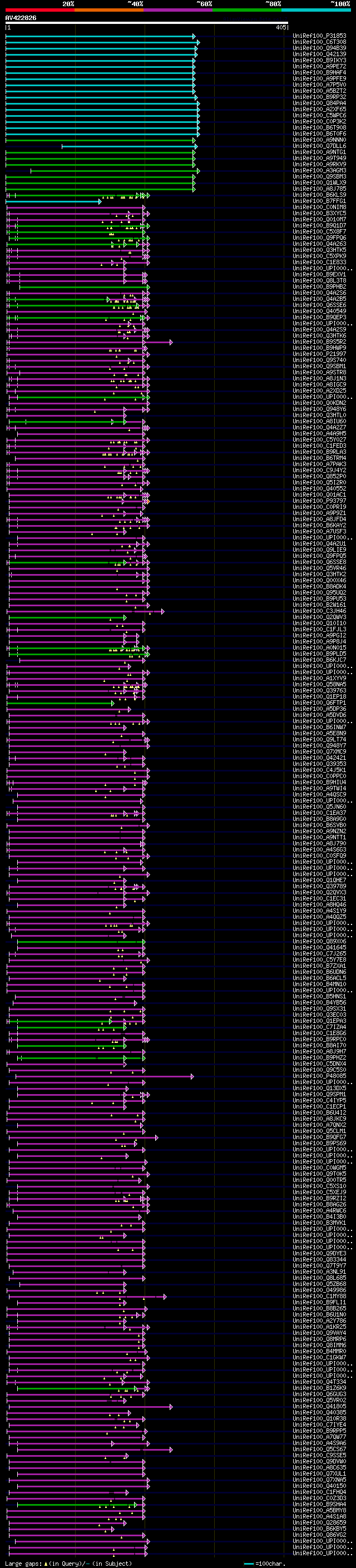Viewport: 356px width, 1568px height.
Task: Click hit label UniRef100_Q6SSE6
Action: click(x=319, y=305)
